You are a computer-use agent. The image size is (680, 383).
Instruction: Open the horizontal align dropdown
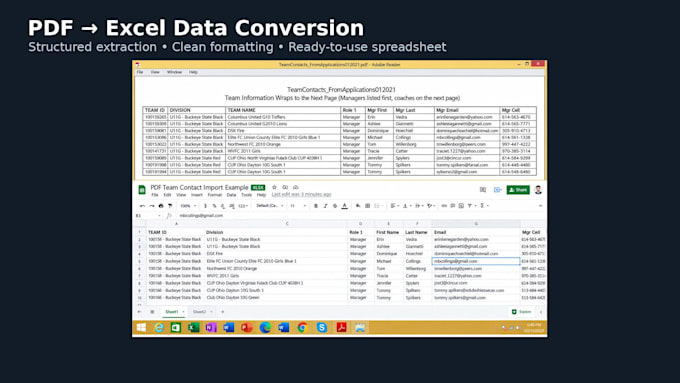395,206
